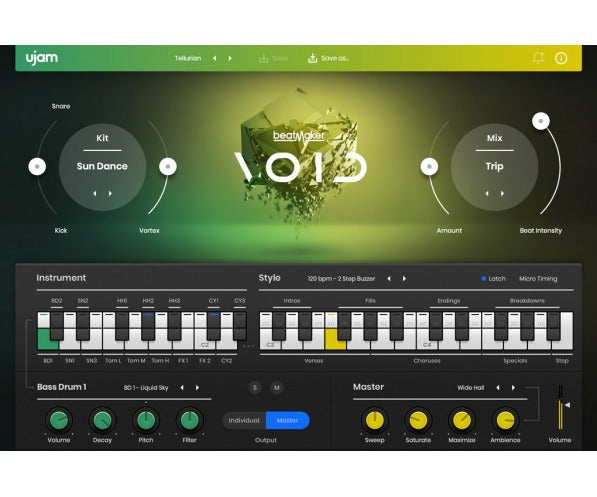The height and width of the screenshot is (497, 597).
Task: Go to previous preset next to Tellurian
Action: pyautogui.click(x=215, y=58)
